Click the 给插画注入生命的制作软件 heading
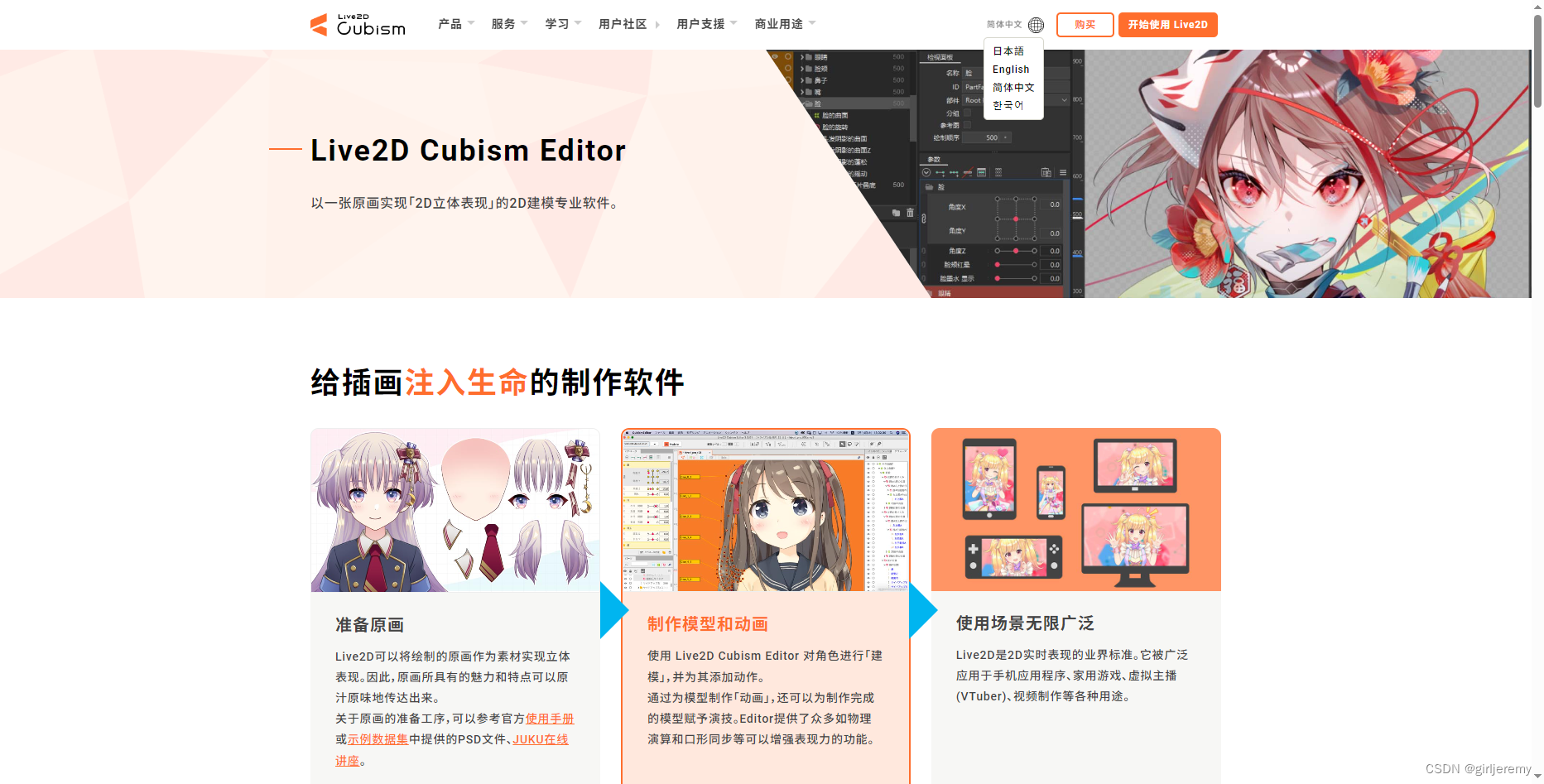This screenshot has width=1544, height=784. pos(498,382)
